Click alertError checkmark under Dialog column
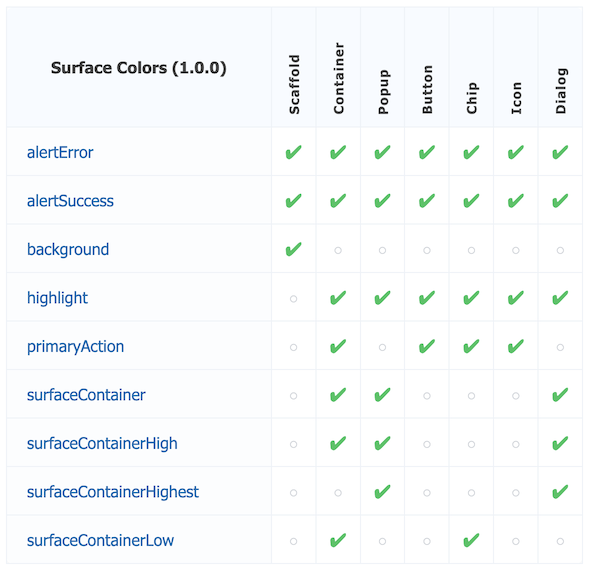 [560, 152]
